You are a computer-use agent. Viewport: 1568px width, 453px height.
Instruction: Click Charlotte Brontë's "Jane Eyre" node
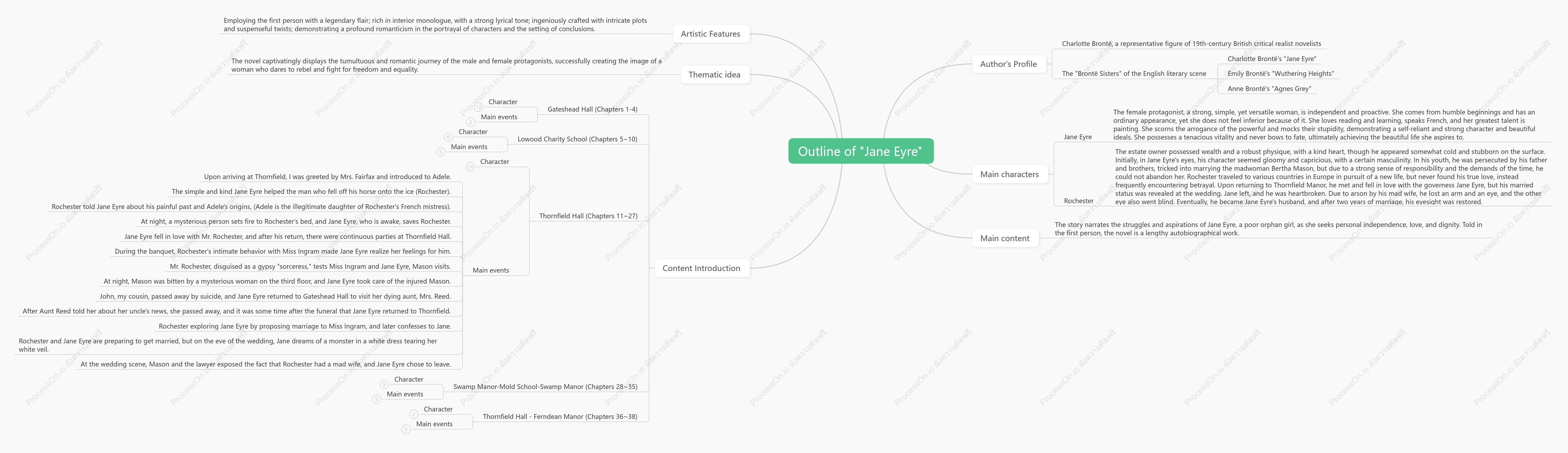point(1272,59)
